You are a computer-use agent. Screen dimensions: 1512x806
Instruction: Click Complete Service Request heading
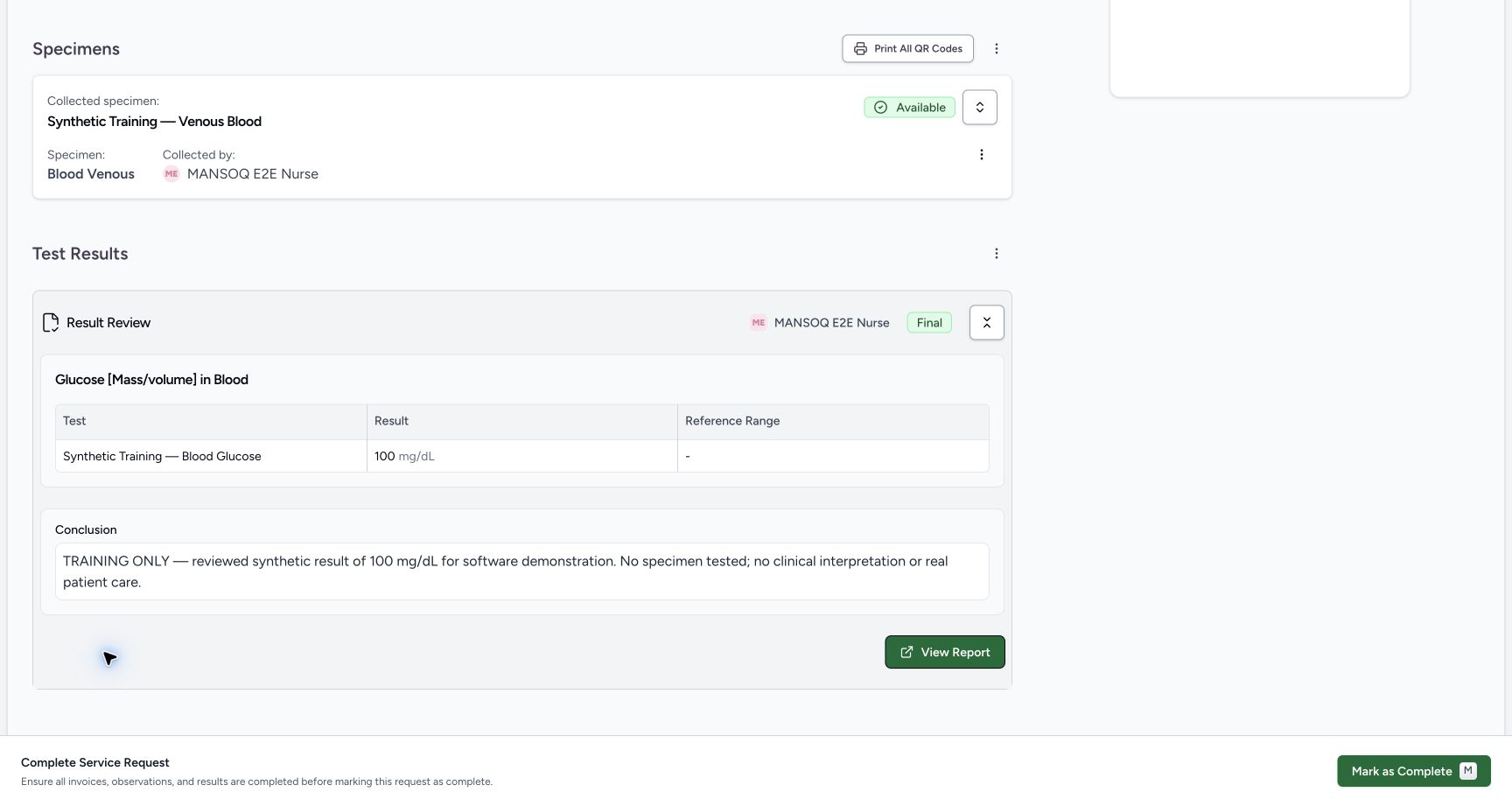pyautogui.click(x=95, y=763)
